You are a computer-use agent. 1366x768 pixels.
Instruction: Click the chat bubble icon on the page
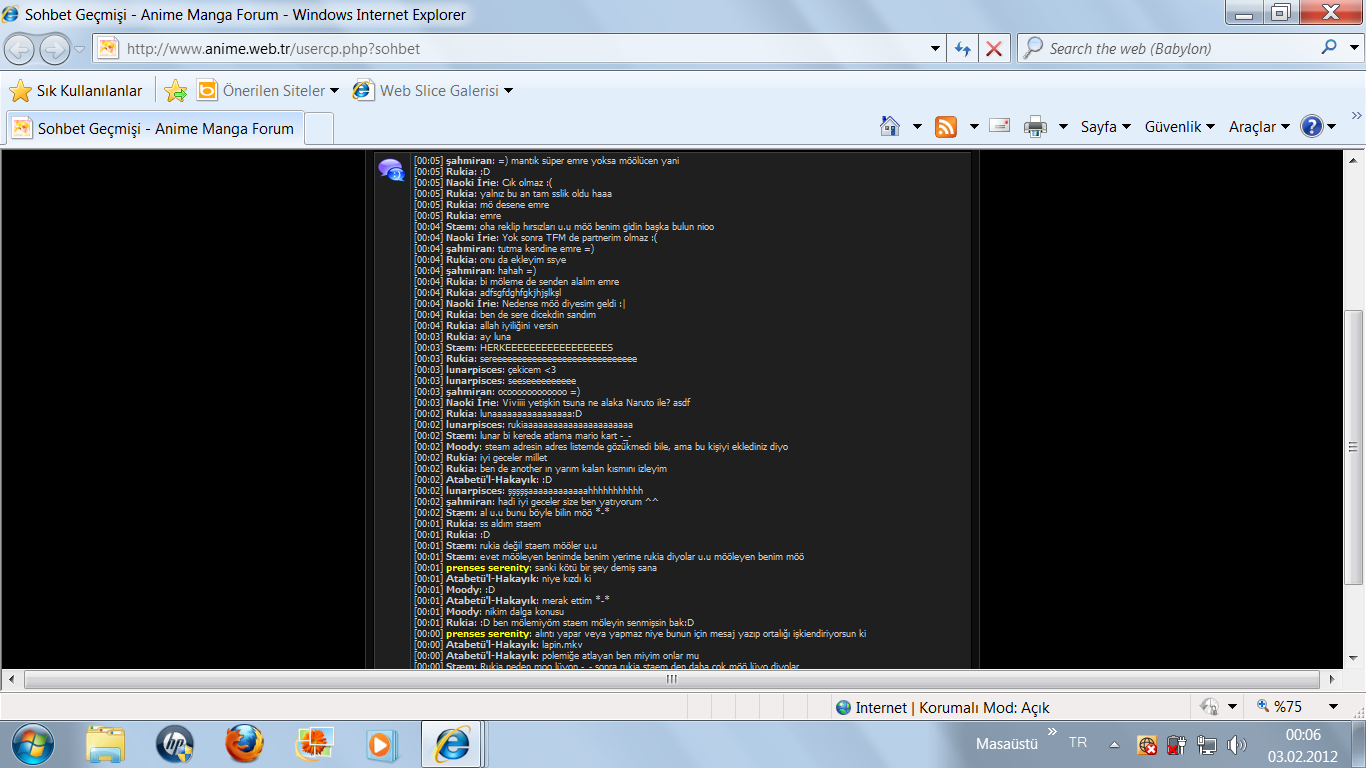pos(390,170)
